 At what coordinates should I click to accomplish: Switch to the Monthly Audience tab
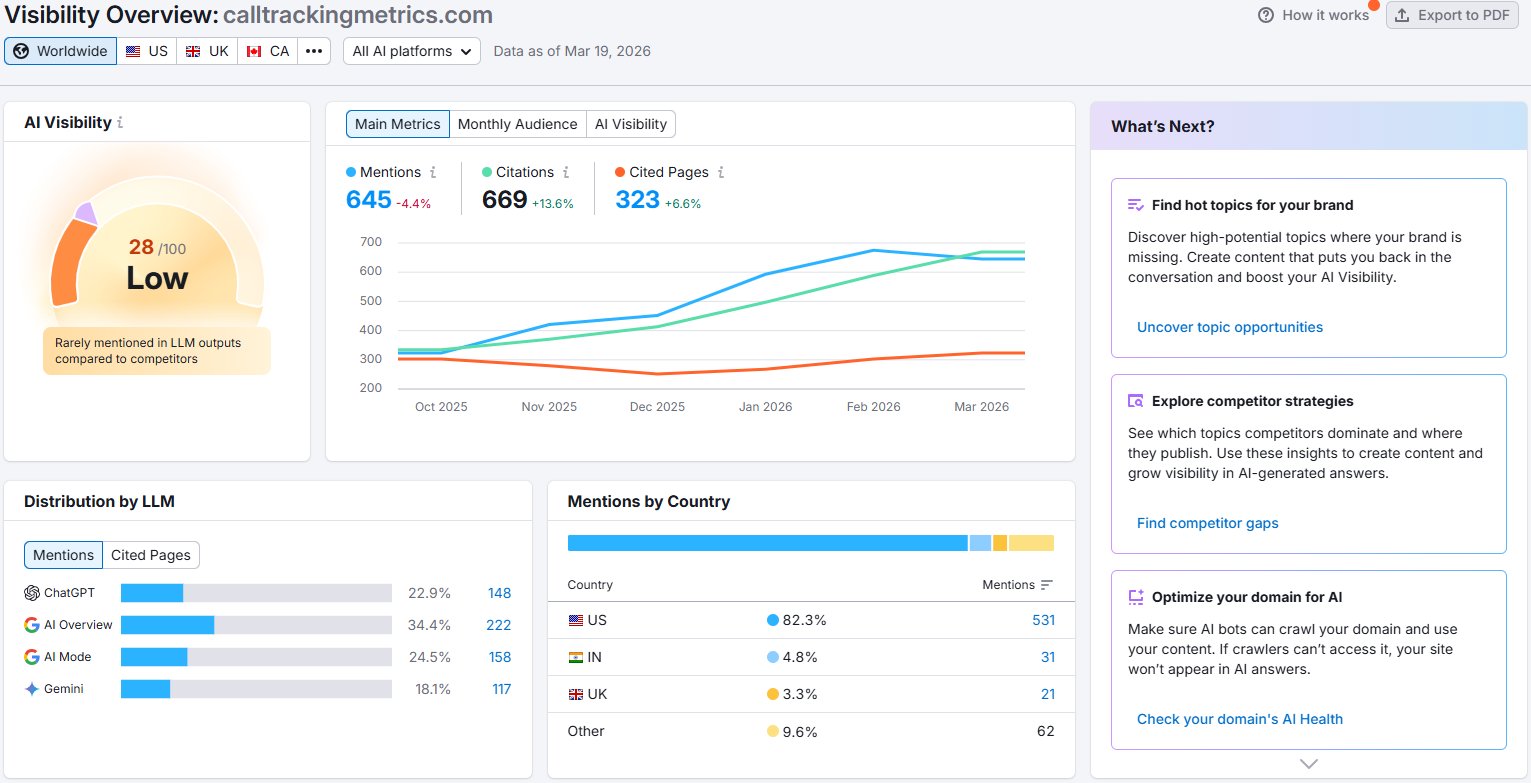tap(517, 124)
